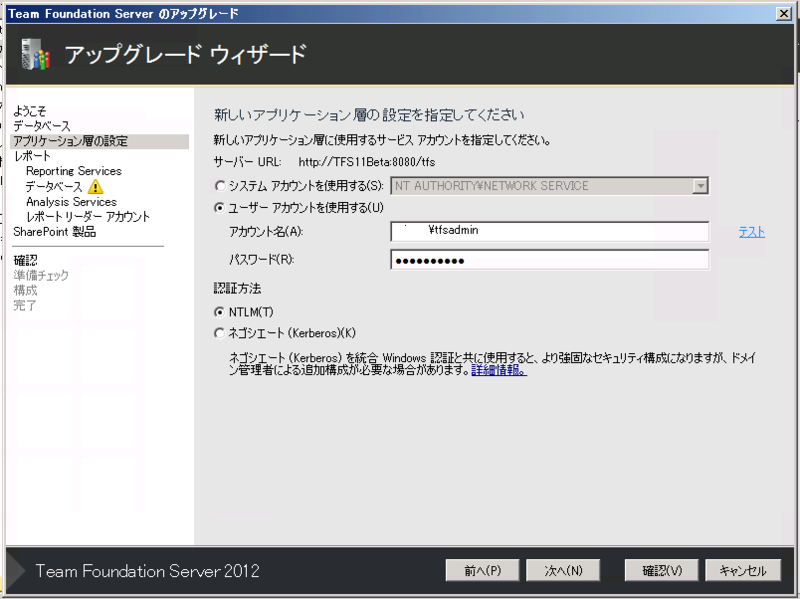Close the upgrade wizard window

tap(784, 13)
